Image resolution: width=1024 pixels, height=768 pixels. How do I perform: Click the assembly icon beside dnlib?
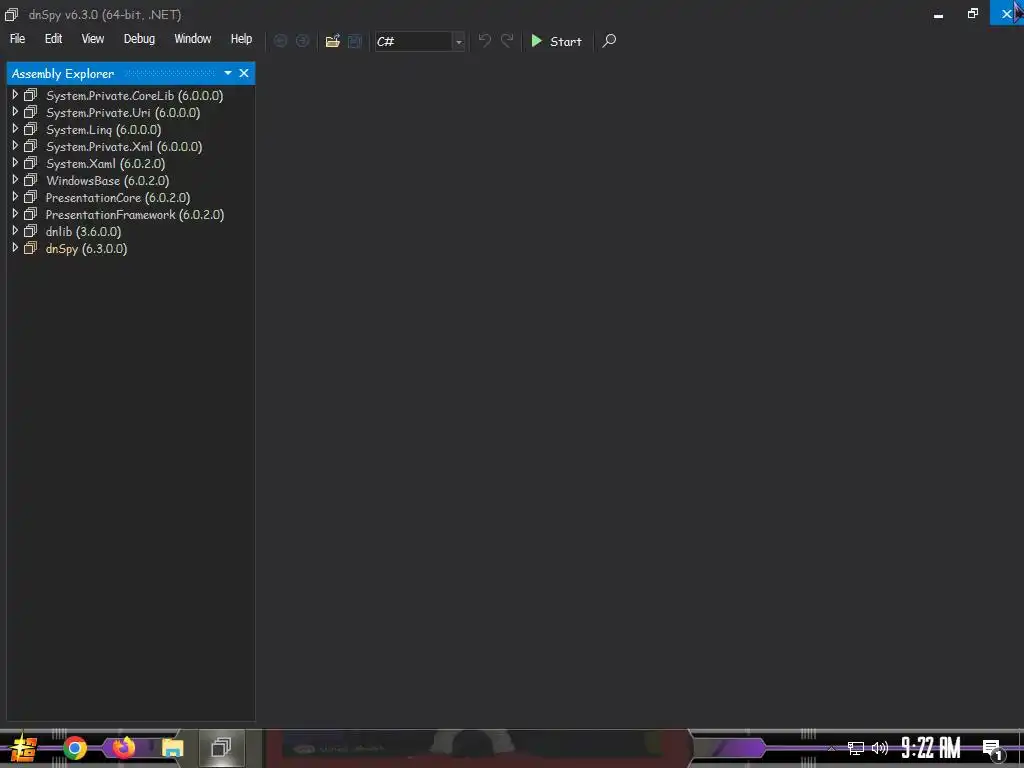tap(31, 231)
